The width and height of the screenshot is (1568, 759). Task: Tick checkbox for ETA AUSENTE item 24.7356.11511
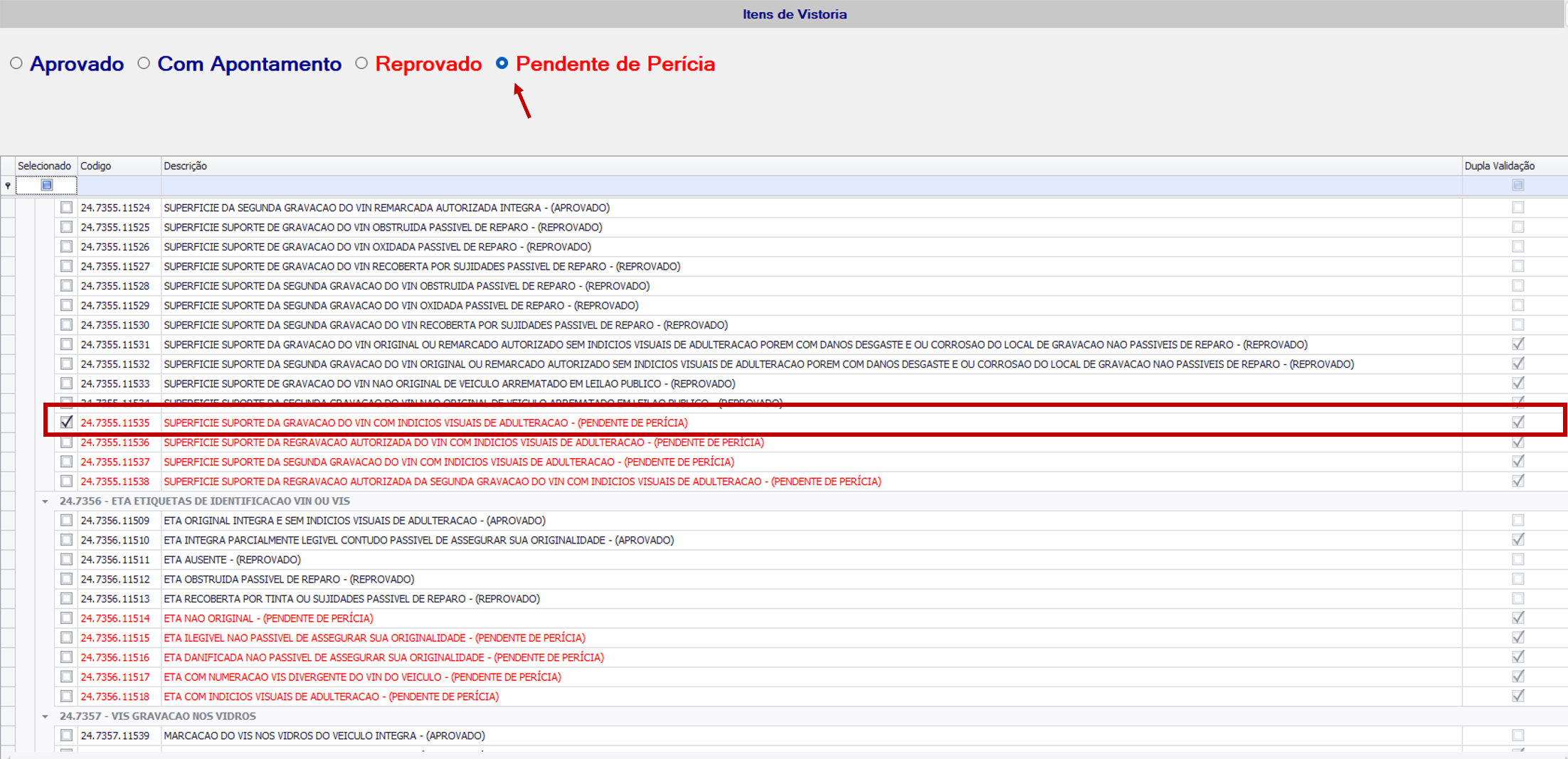pyautogui.click(x=66, y=559)
